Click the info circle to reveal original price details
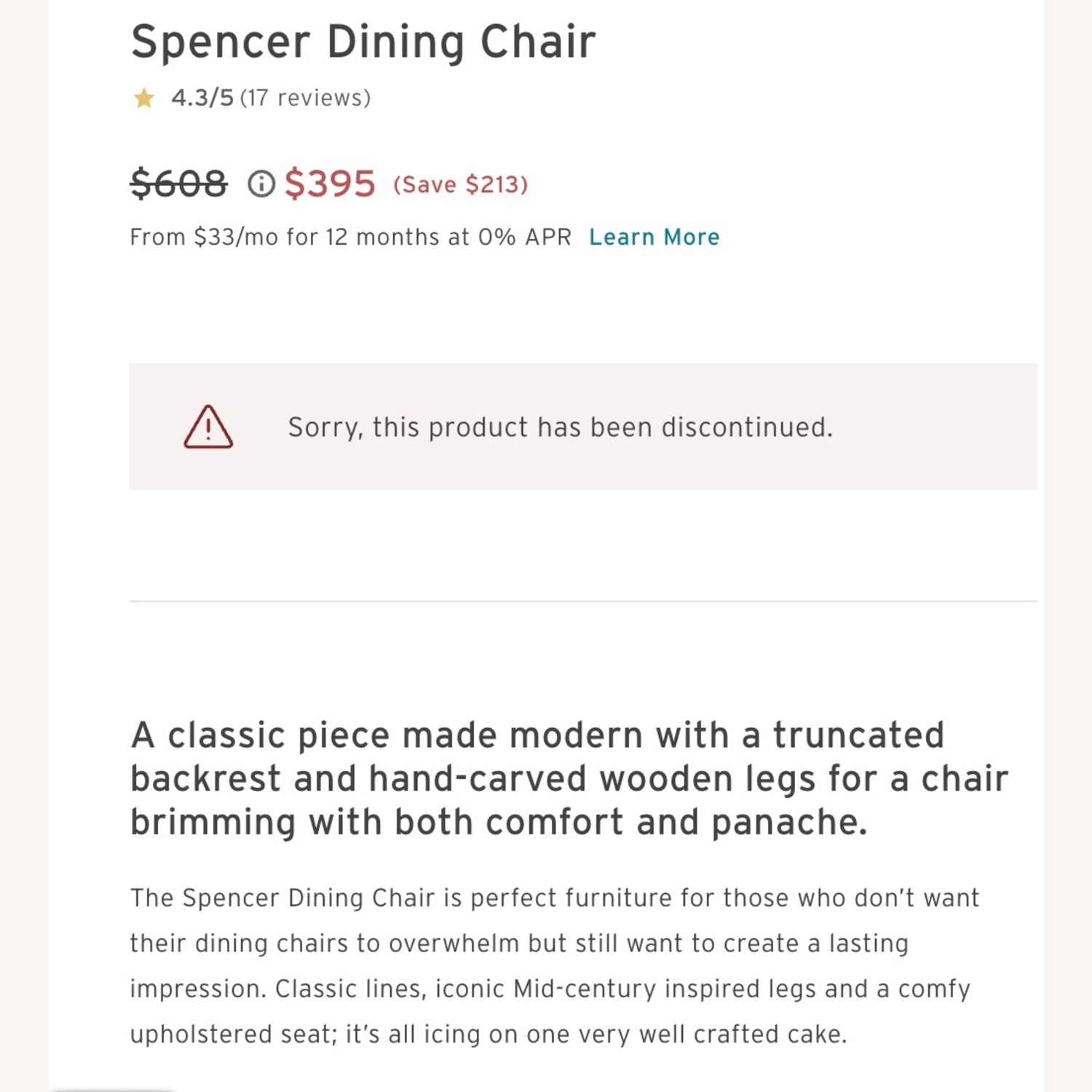Viewport: 1092px width, 1092px height. [x=261, y=184]
